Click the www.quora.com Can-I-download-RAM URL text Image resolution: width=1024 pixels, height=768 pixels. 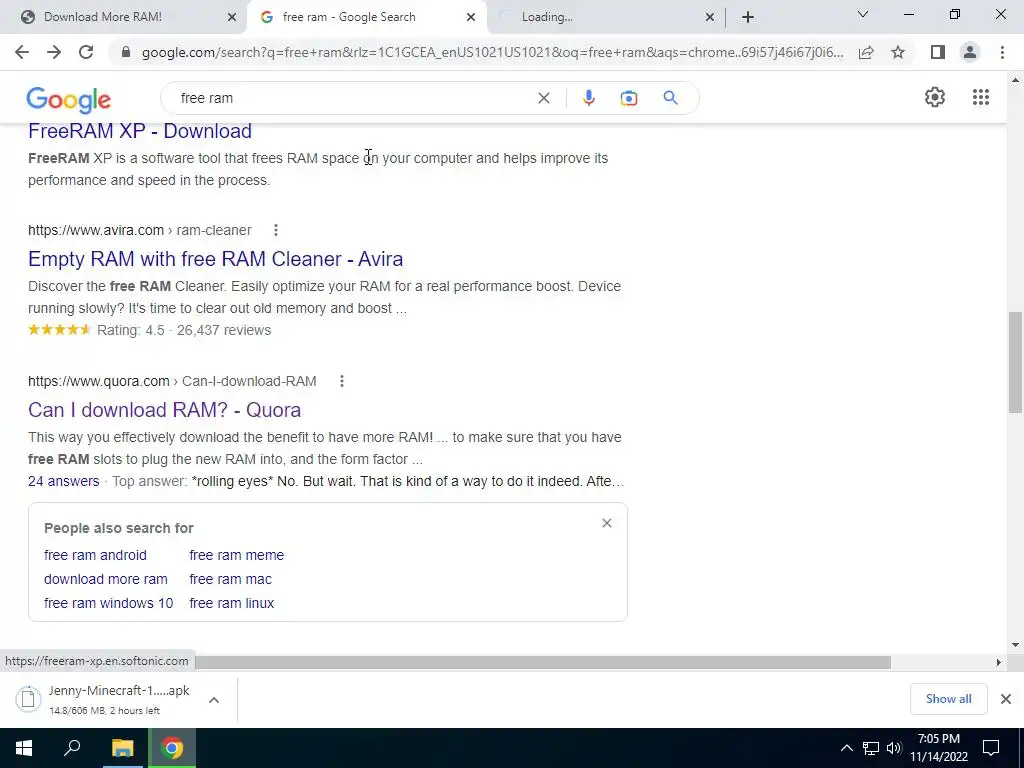[172, 381]
